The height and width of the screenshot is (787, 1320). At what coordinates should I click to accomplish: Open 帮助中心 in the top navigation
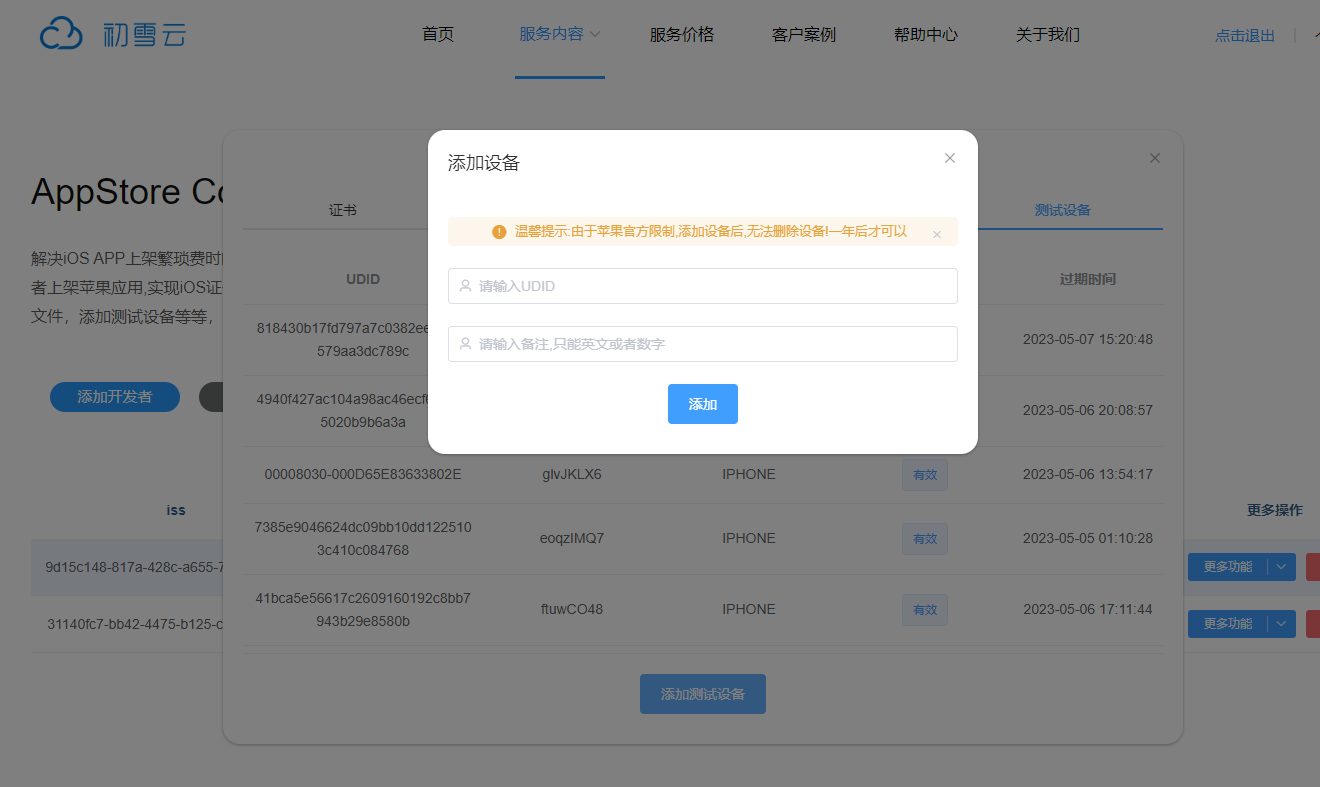tap(926, 35)
